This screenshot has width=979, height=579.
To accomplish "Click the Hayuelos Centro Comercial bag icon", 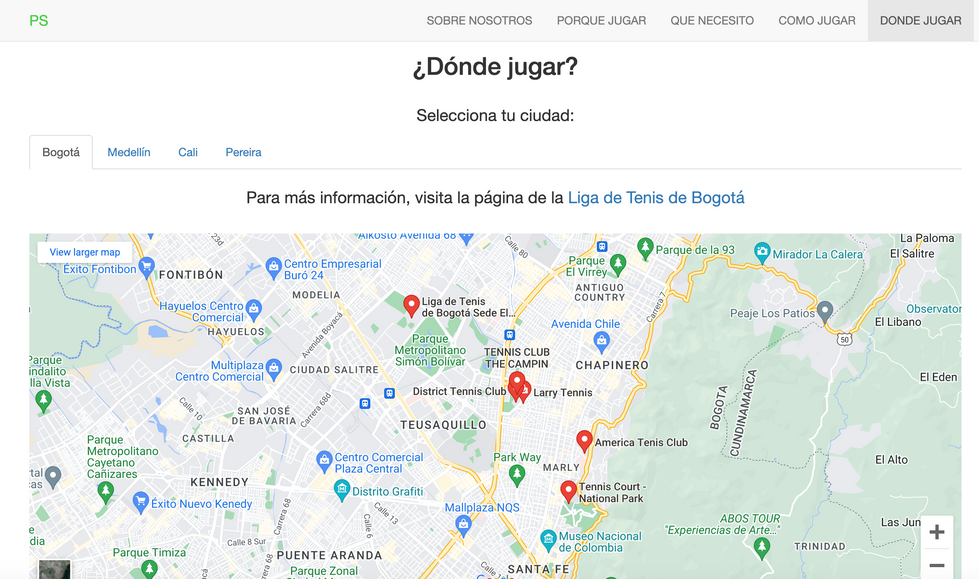I will pos(253,310).
